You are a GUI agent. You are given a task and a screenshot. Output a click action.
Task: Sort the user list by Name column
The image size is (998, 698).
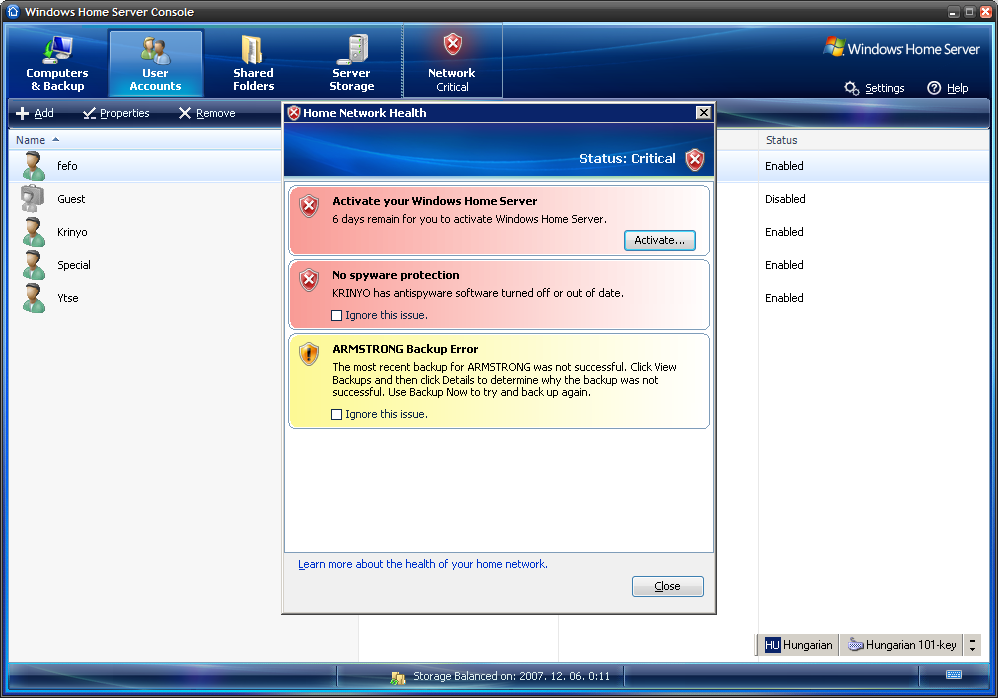tap(31, 140)
